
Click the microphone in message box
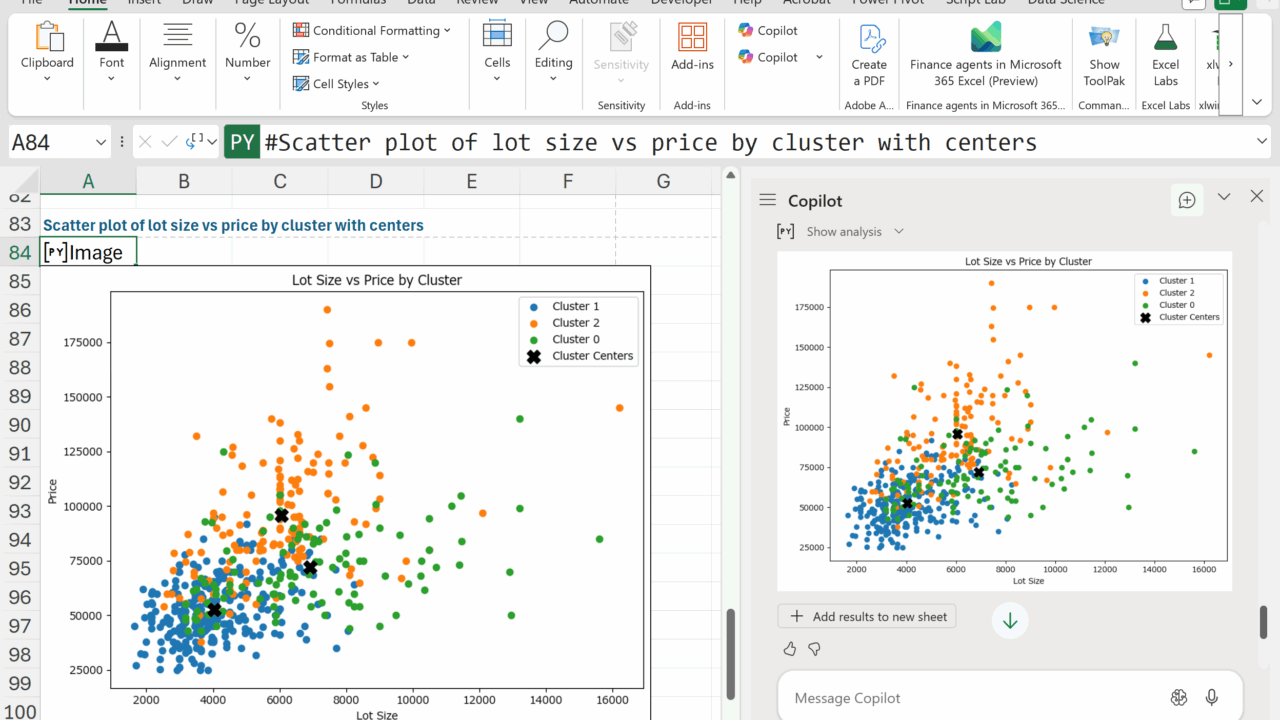(x=1212, y=698)
